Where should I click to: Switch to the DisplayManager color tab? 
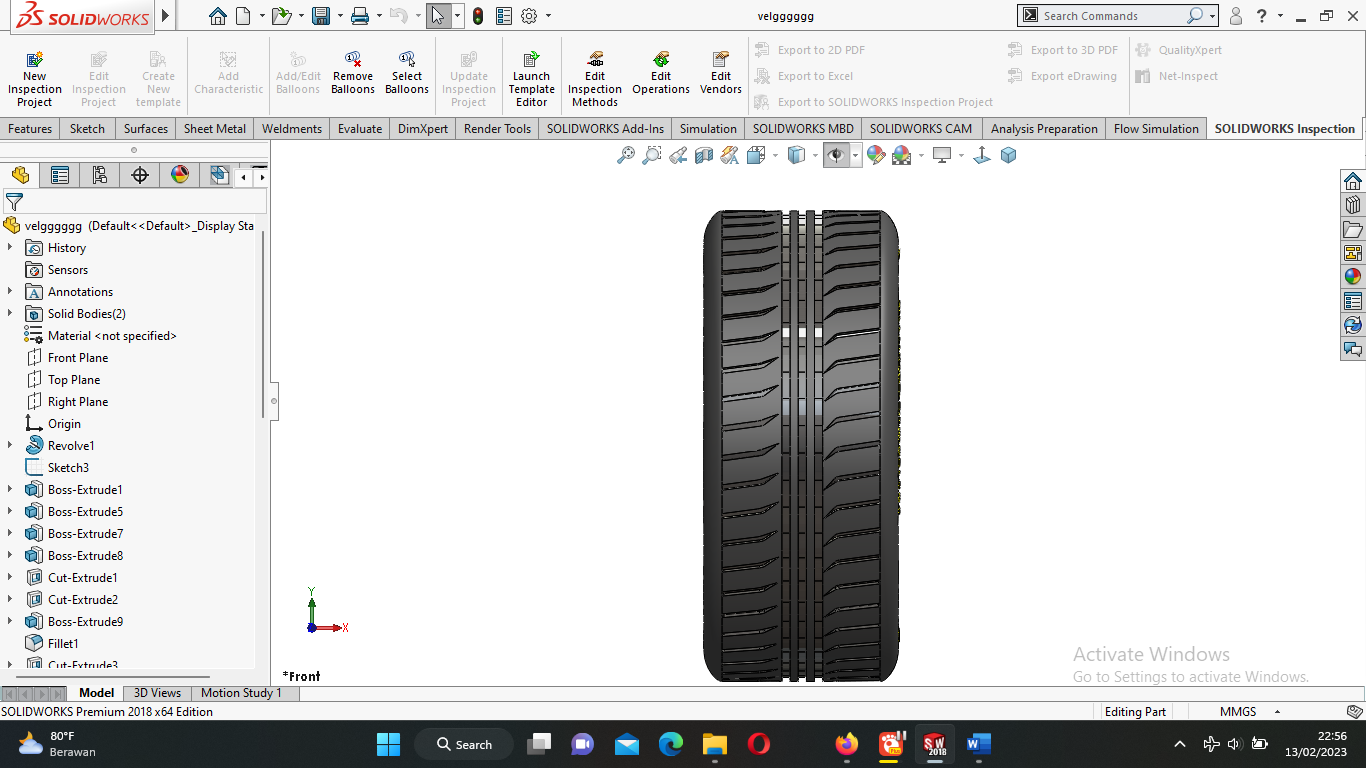click(180, 176)
